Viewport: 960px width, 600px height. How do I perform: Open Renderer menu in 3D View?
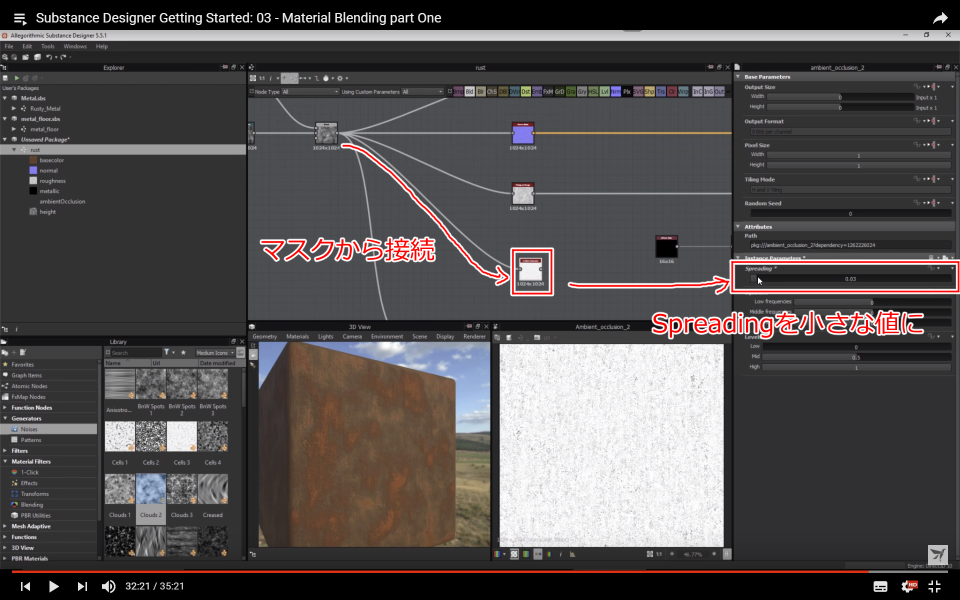(x=474, y=337)
